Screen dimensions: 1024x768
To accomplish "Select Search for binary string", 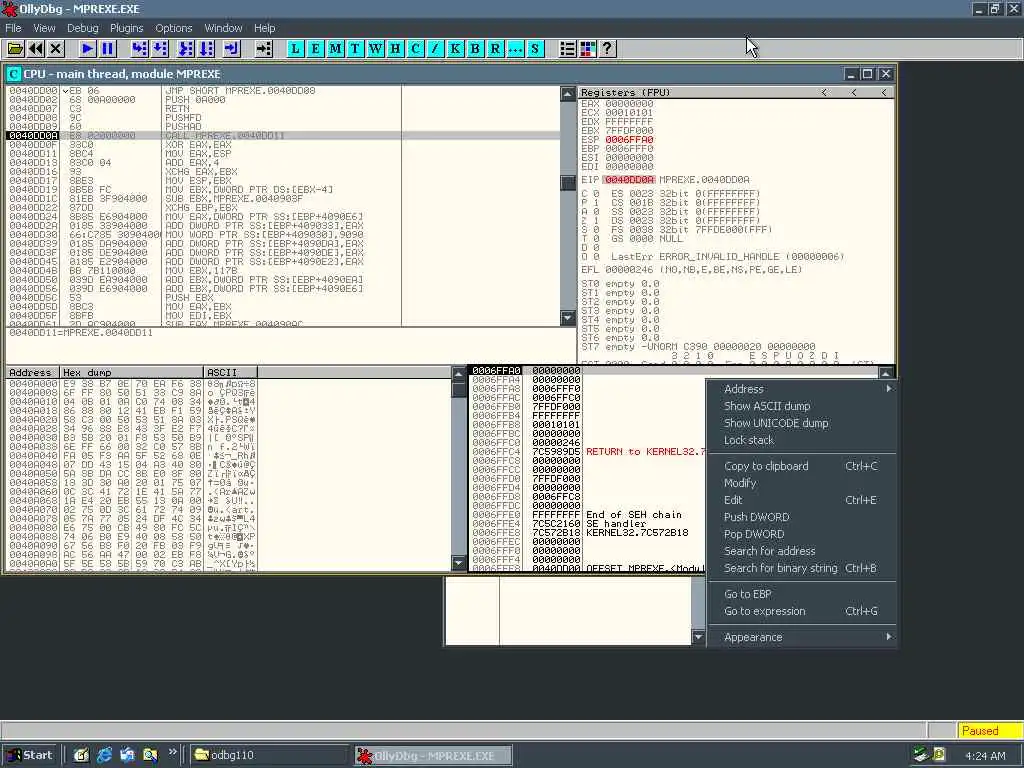I will point(803,568).
